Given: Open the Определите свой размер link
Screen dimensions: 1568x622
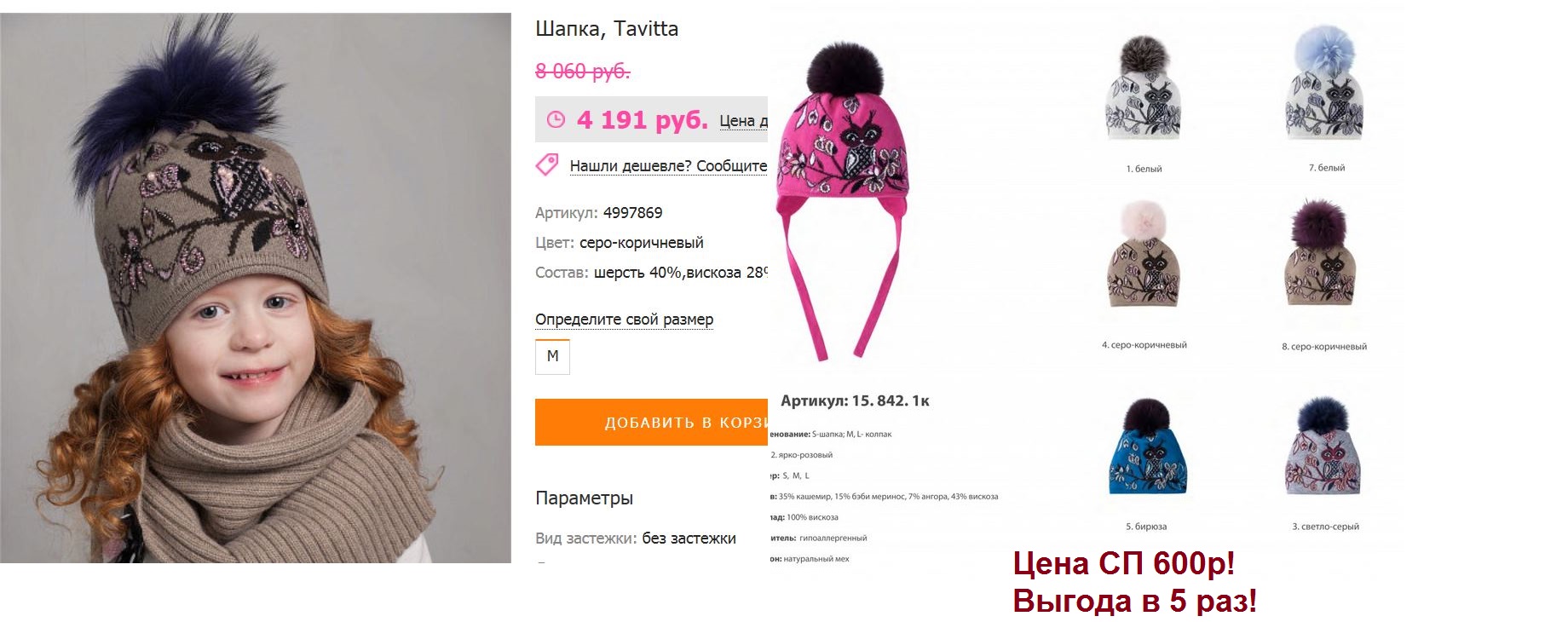Looking at the screenshot, I should click(624, 320).
